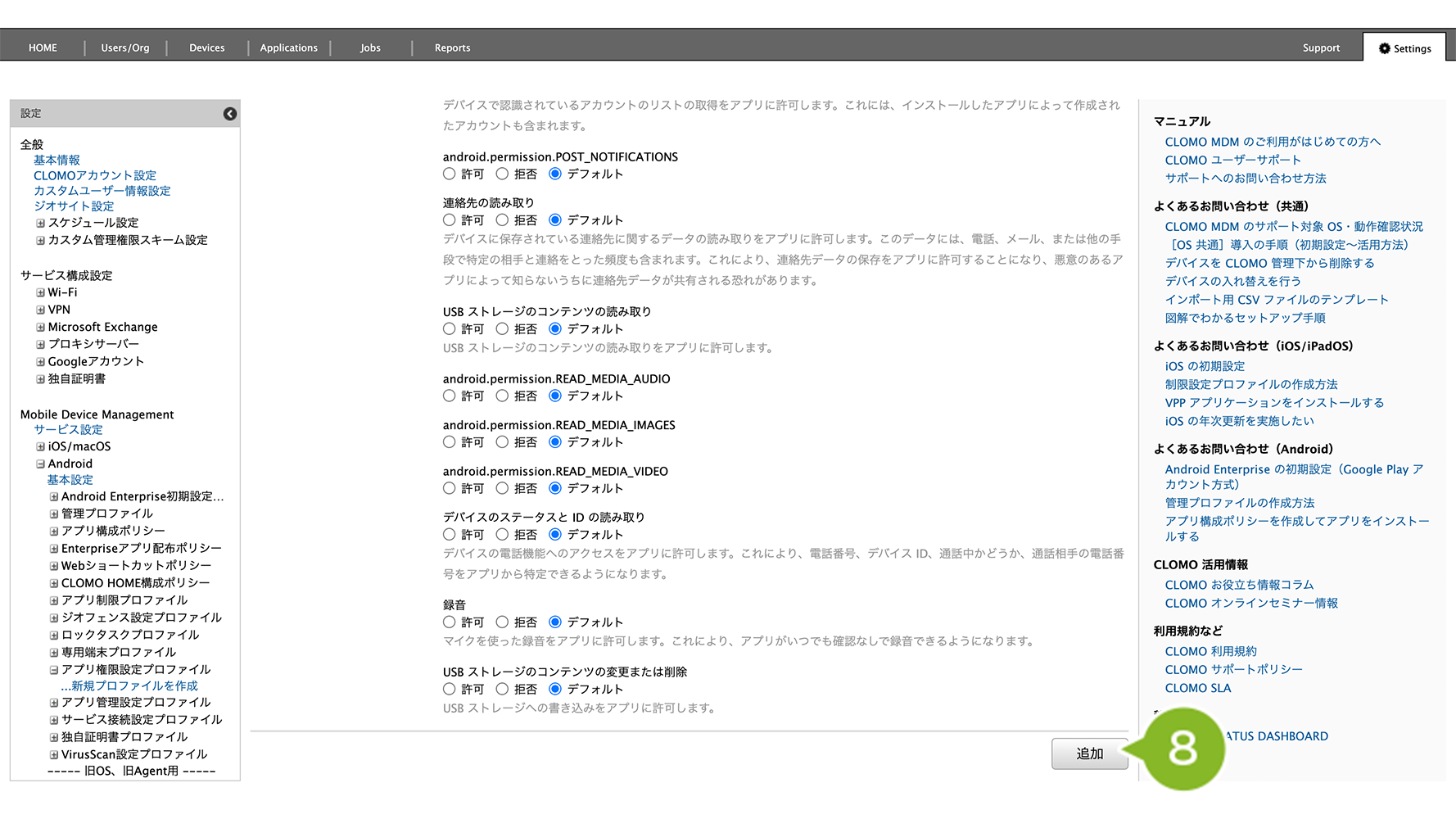The width and height of the screenshot is (1456, 819).
Task: Expand the Wi-Fi tree node
Action: pos(40,292)
